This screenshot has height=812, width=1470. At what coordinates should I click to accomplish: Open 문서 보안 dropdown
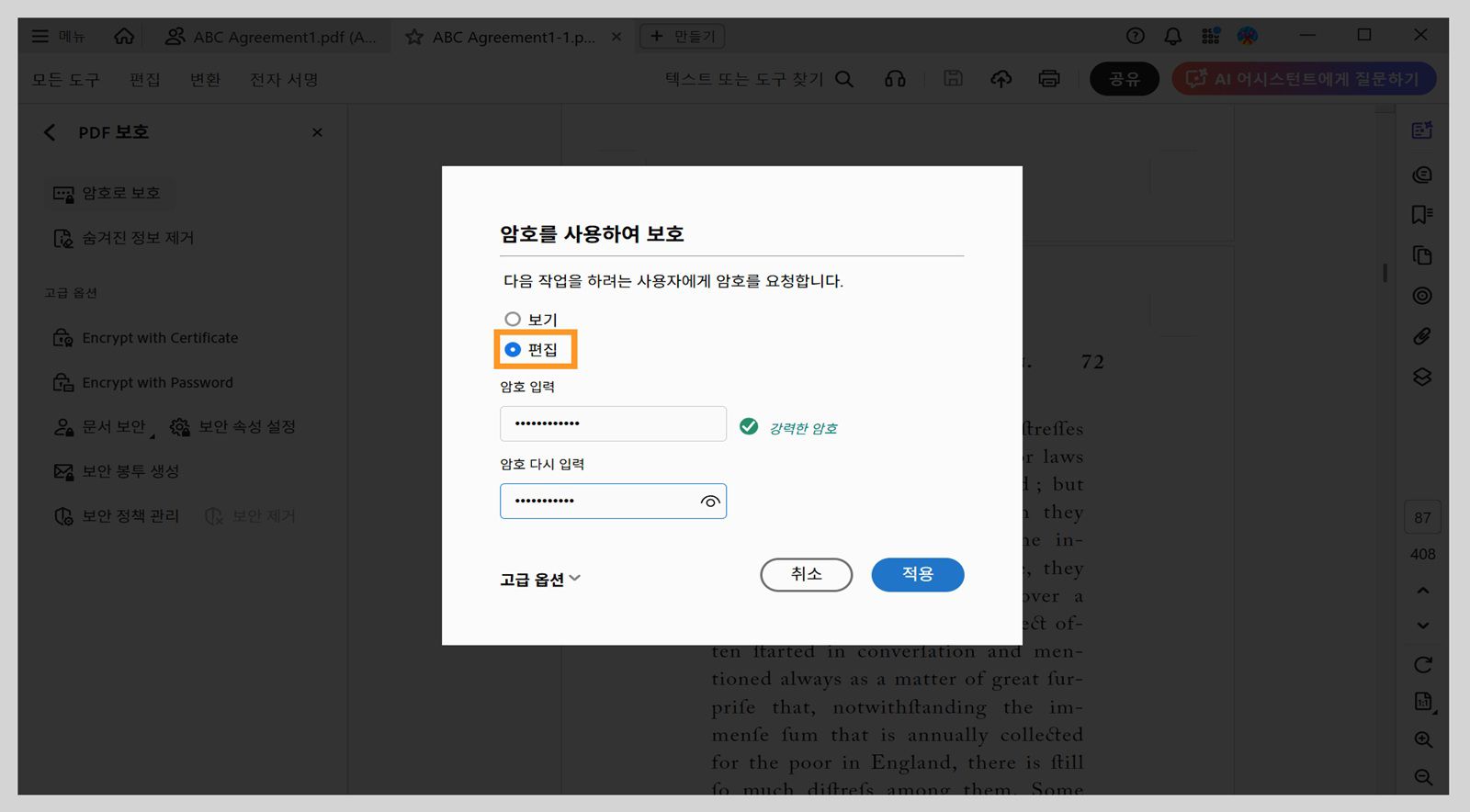103,427
